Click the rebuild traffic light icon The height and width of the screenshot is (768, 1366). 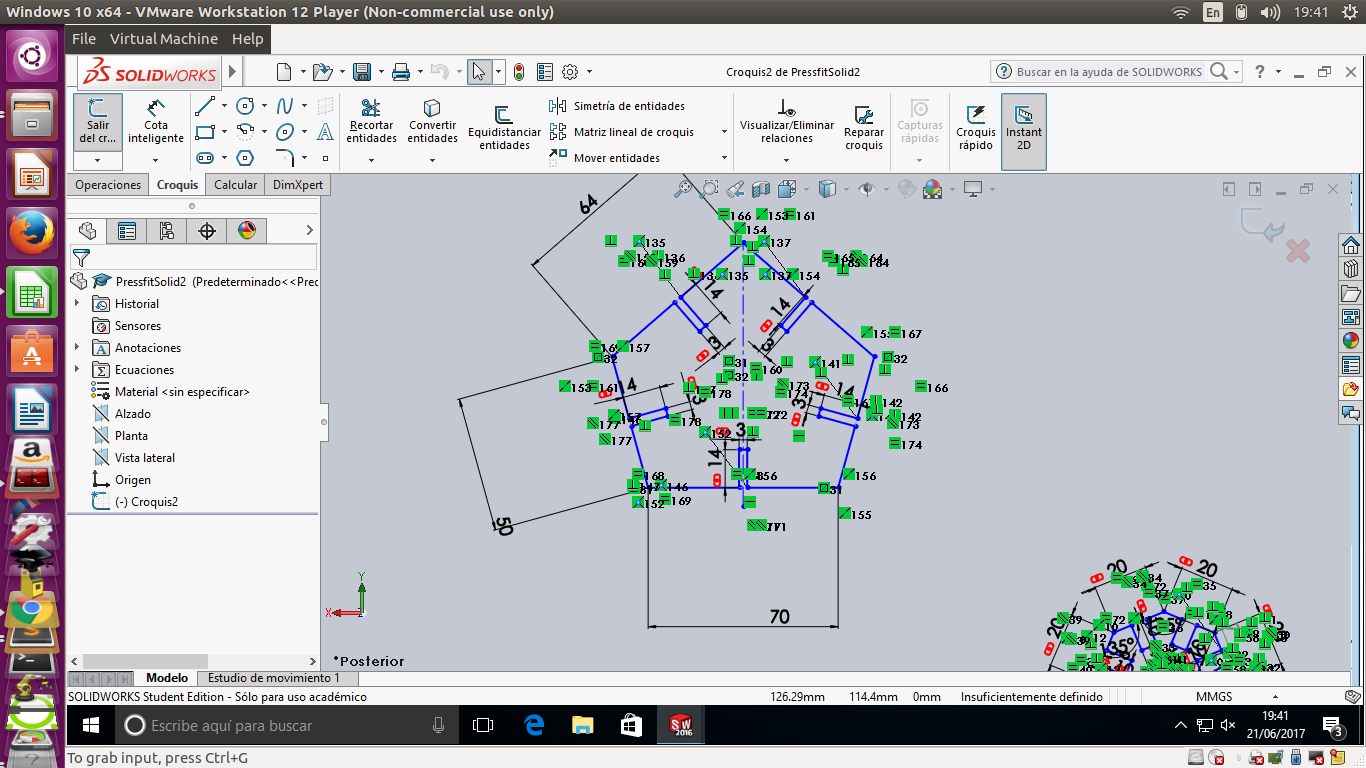[x=519, y=72]
